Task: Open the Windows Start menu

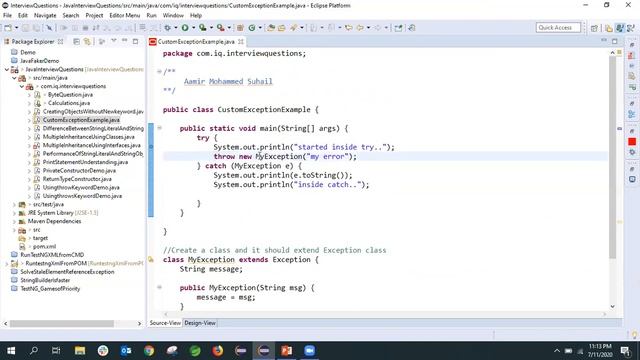Action: pos(11,351)
